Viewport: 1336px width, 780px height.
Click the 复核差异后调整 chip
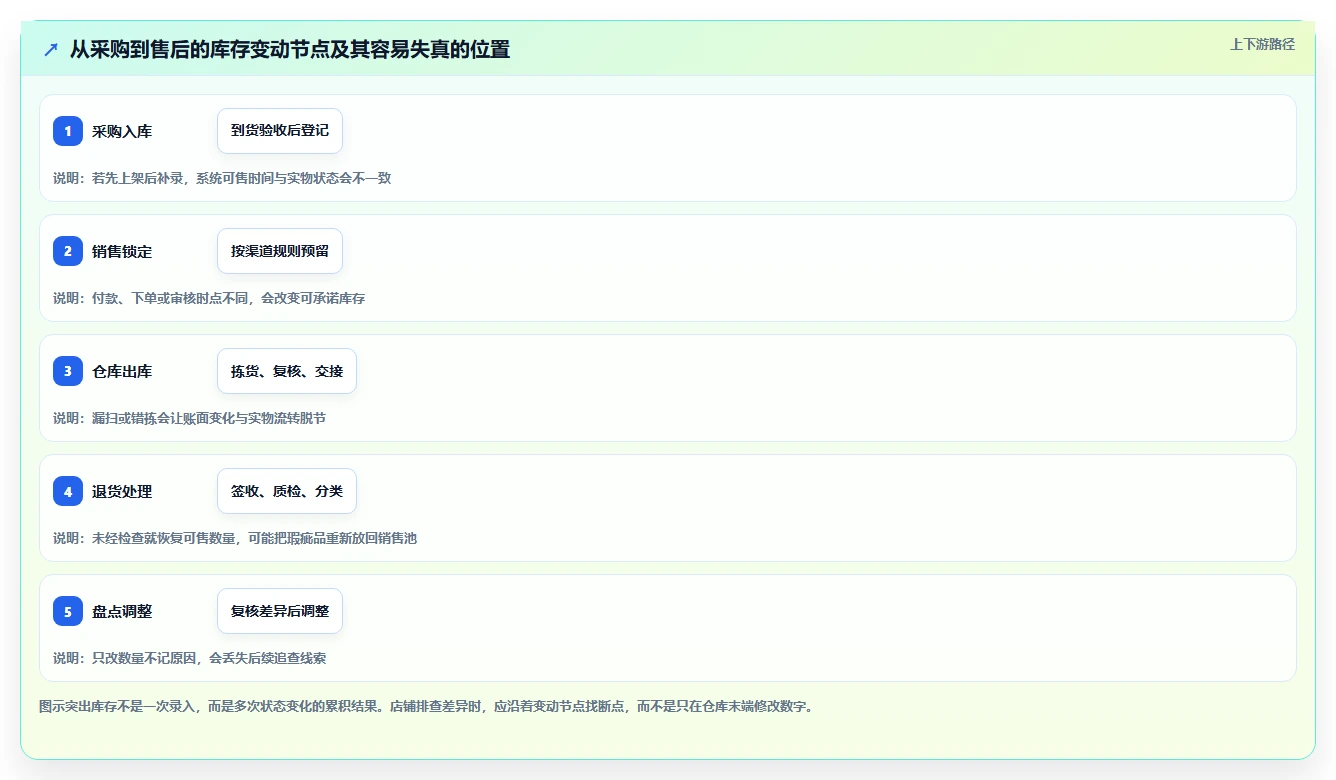280,611
